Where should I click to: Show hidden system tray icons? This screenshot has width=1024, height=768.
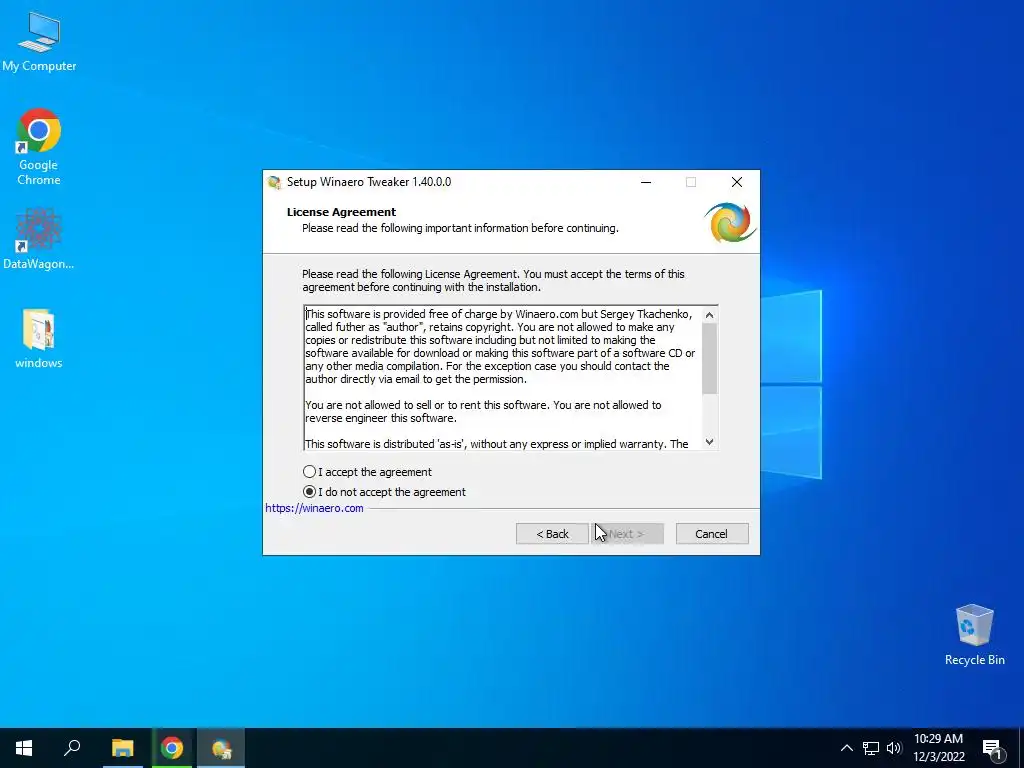tap(846, 748)
